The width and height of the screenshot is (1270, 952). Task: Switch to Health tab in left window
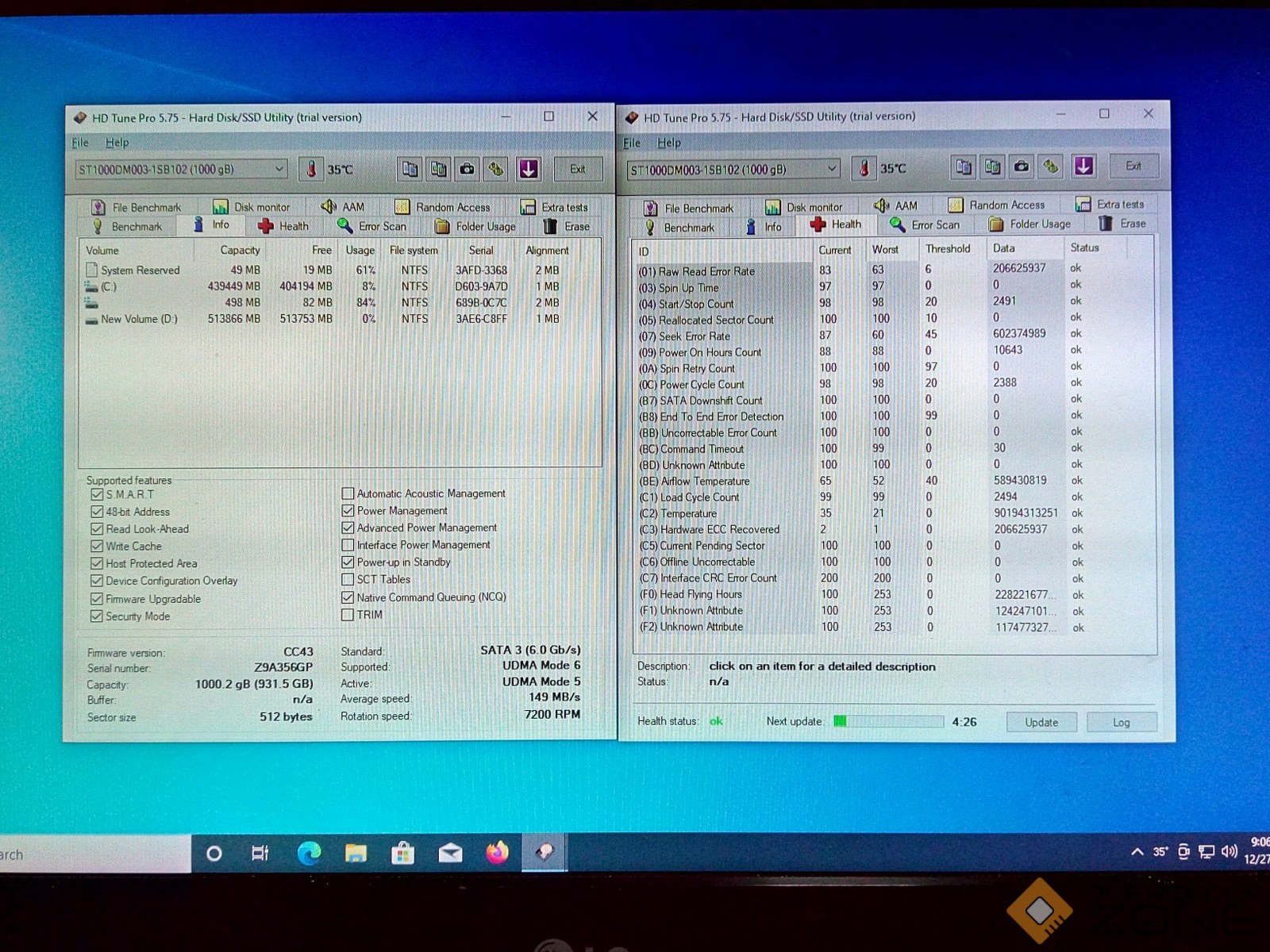click(283, 226)
